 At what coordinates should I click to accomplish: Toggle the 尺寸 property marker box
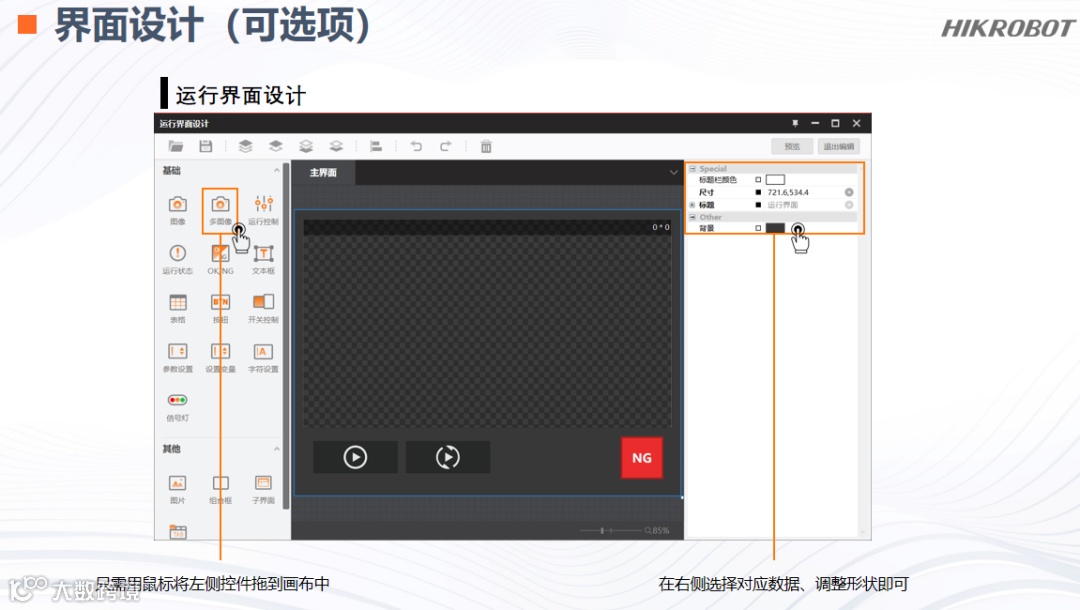758,192
